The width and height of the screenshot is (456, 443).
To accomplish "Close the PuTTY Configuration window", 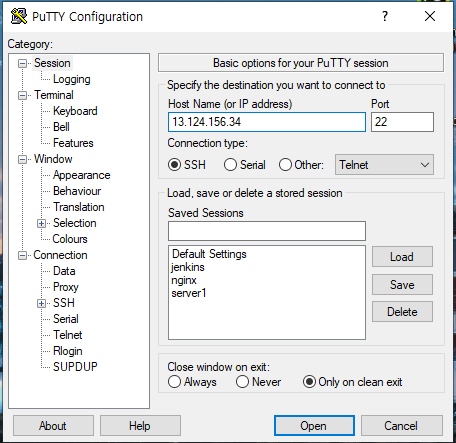I will 430,16.
